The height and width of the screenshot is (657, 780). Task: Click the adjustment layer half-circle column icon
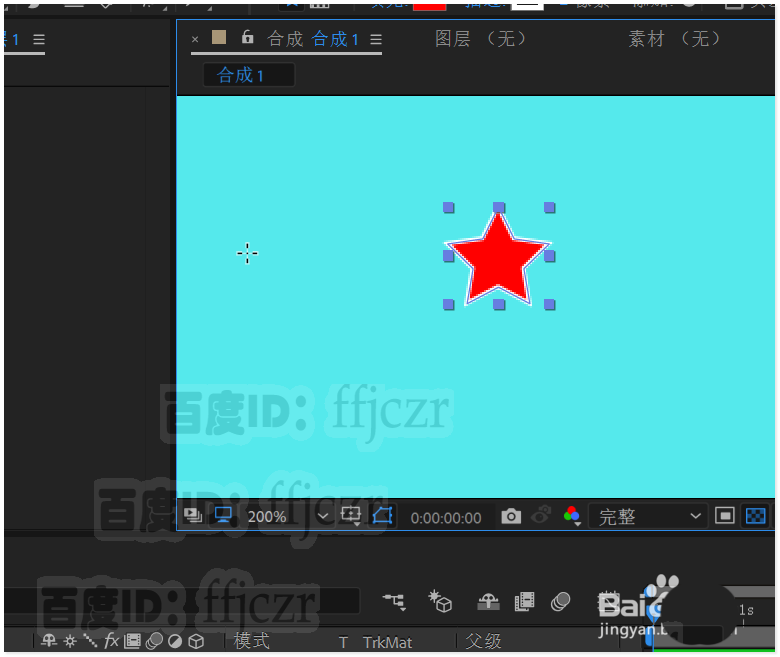click(x=175, y=642)
